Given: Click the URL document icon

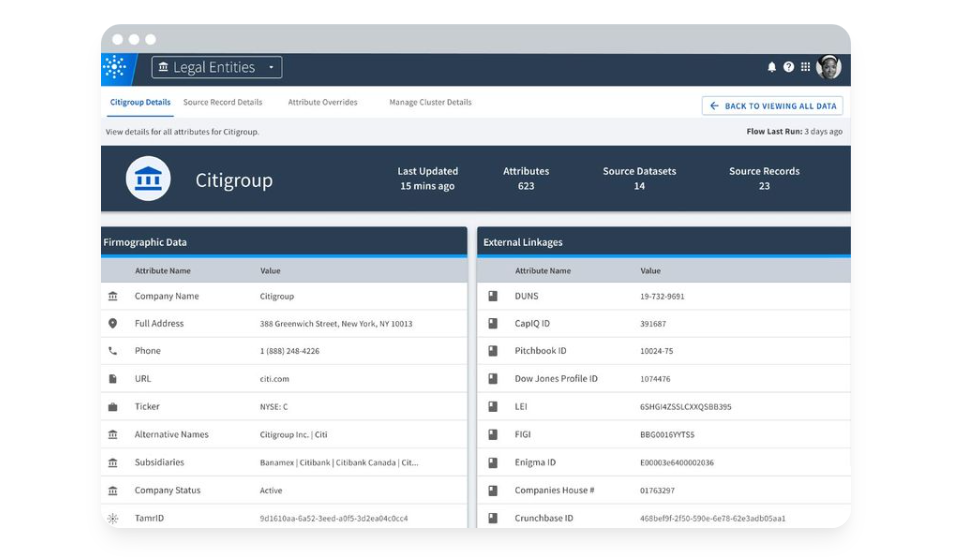Looking at the screenshot, I should pyautogui.click(x=113, y=379).
